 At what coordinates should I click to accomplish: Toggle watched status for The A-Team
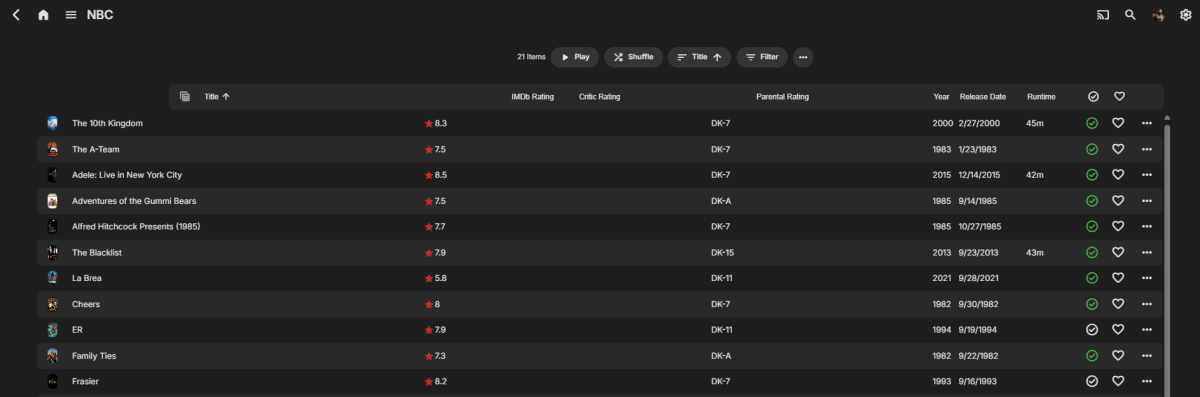point(1092,149)
